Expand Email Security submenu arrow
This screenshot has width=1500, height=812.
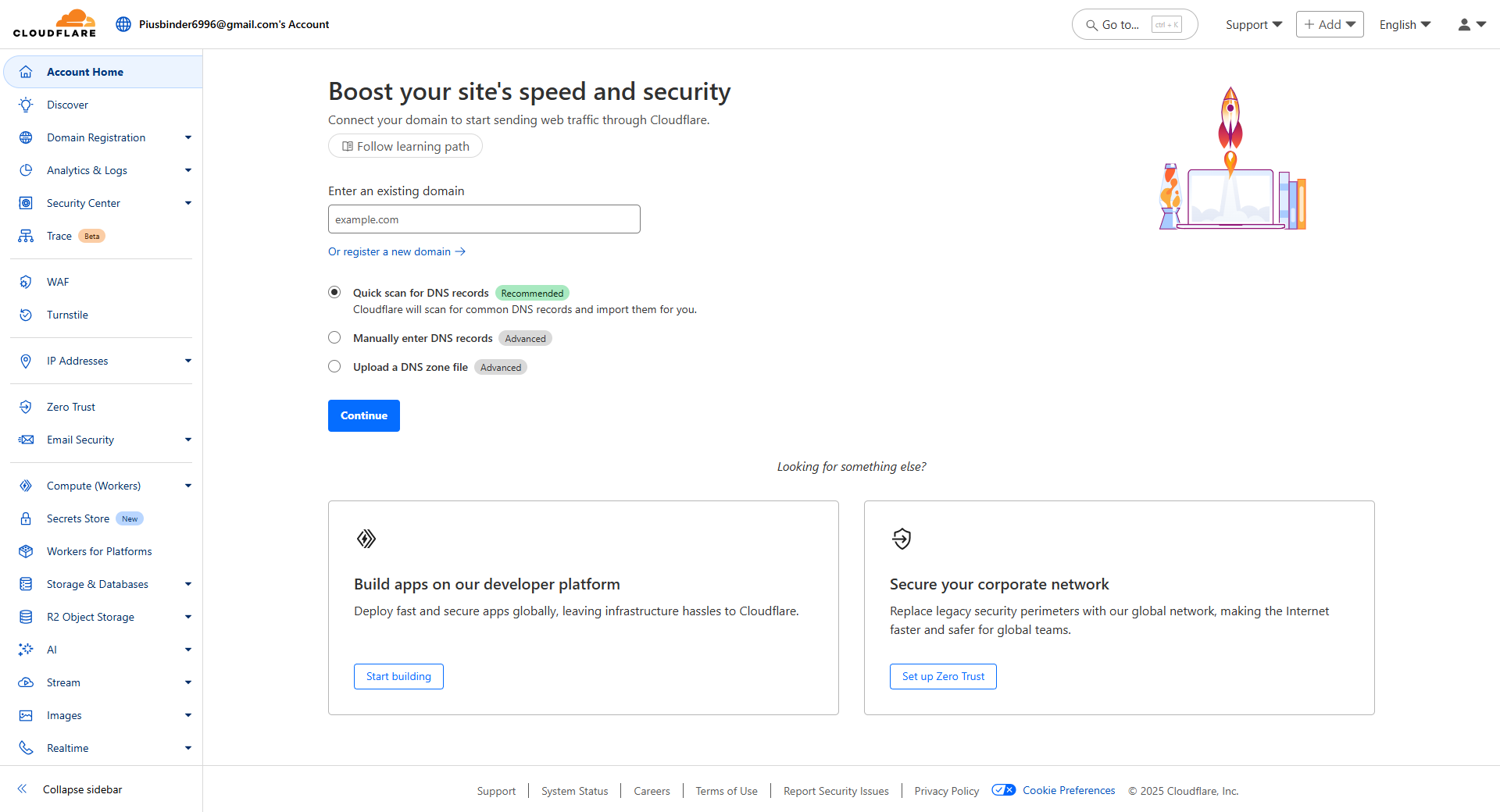[x=188, y=440]
